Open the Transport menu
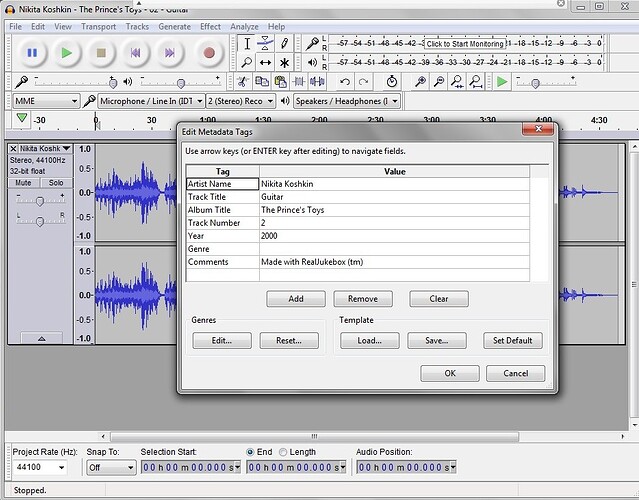Viewport: 639px width, 500px height. coord(98,26)
